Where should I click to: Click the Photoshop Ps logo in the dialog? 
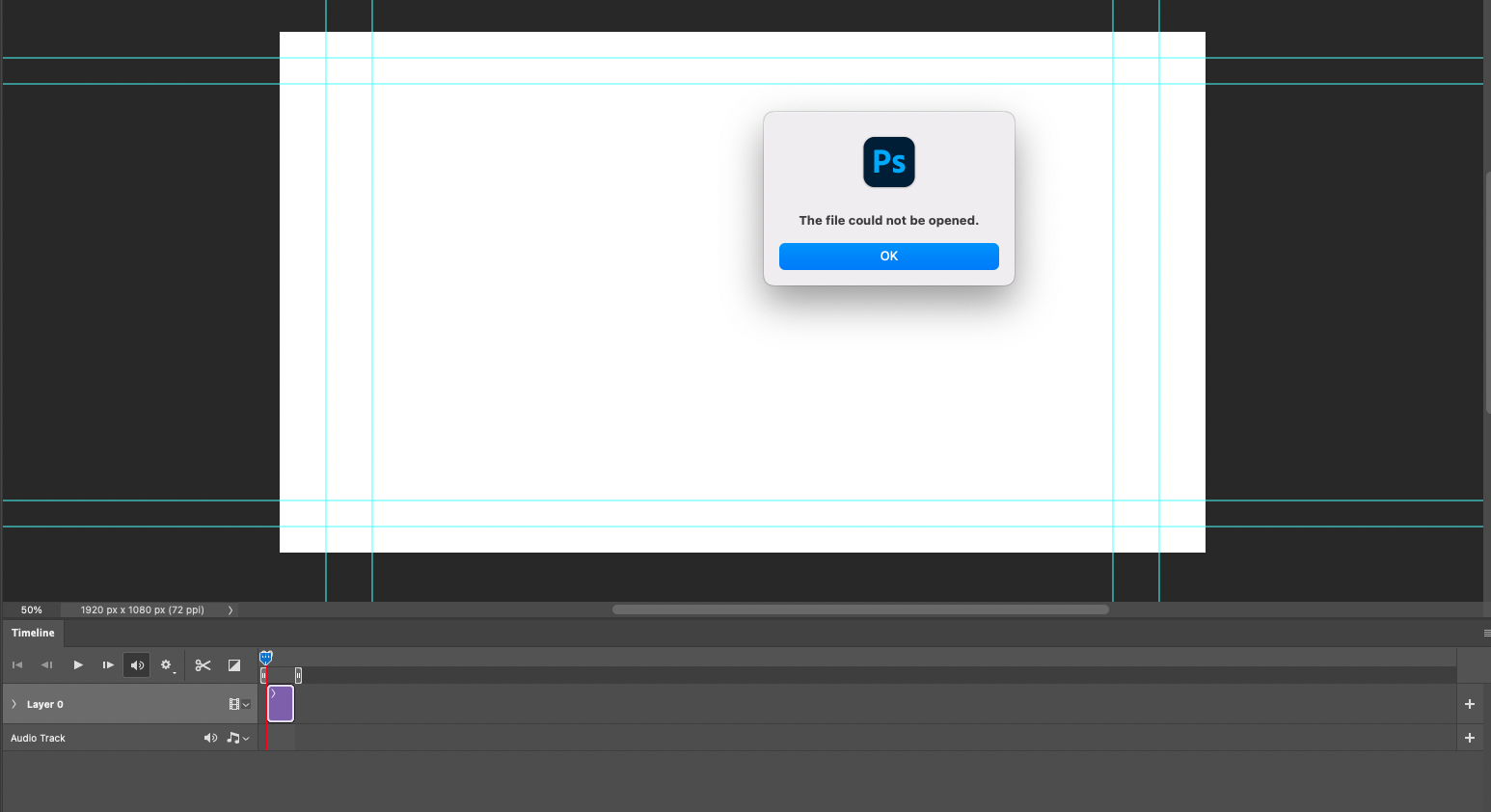coord(888,162)
